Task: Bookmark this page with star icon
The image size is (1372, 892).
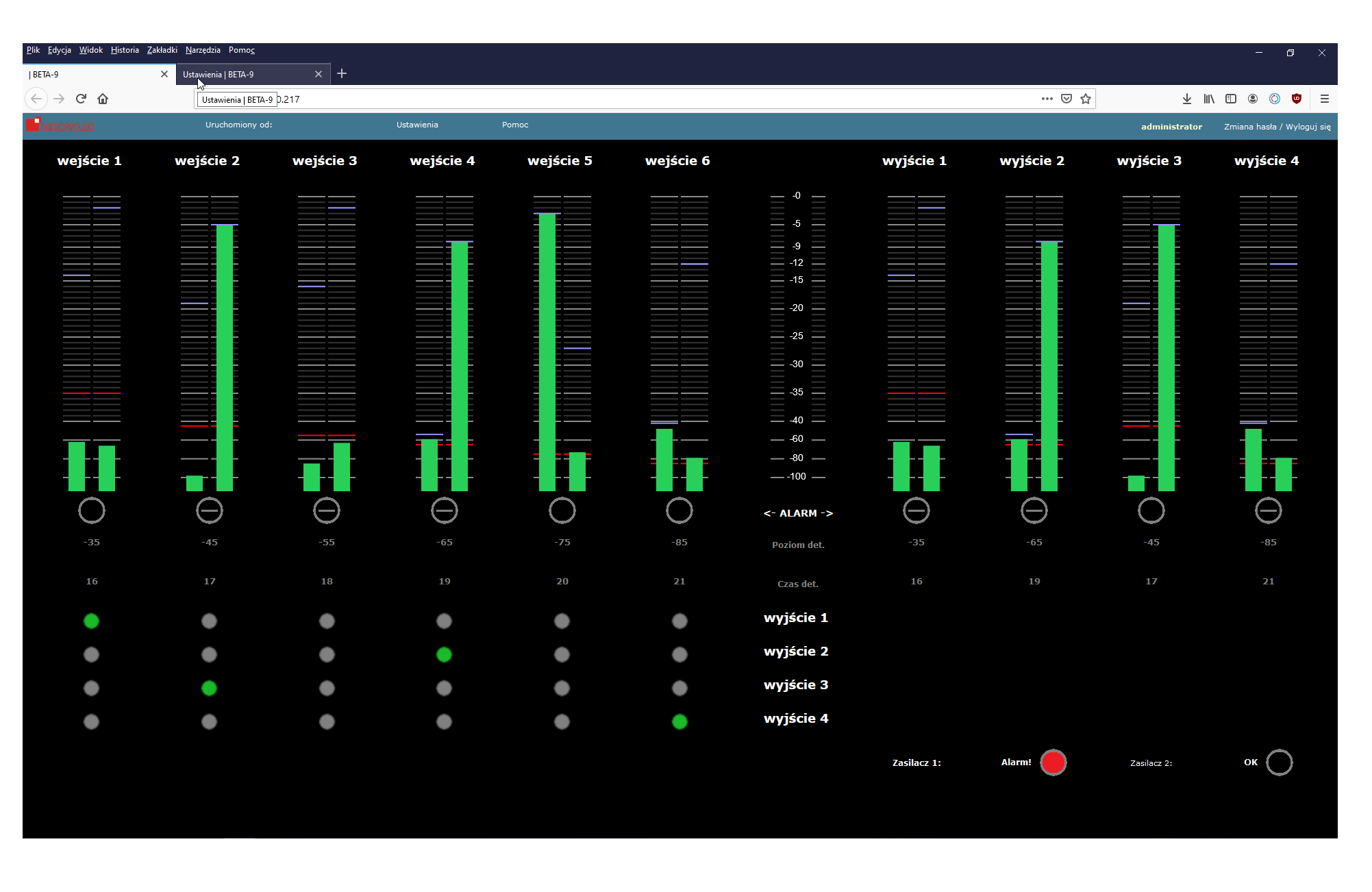Action: pyautogui.click(x=1086, y=99)
